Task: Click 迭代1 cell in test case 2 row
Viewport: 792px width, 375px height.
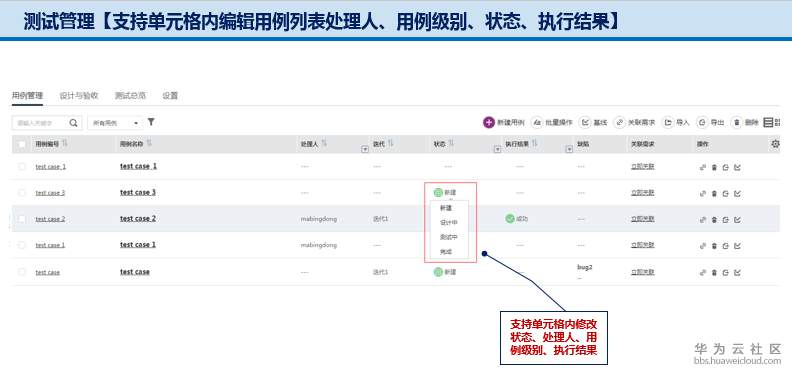Action: pos(380,219)
